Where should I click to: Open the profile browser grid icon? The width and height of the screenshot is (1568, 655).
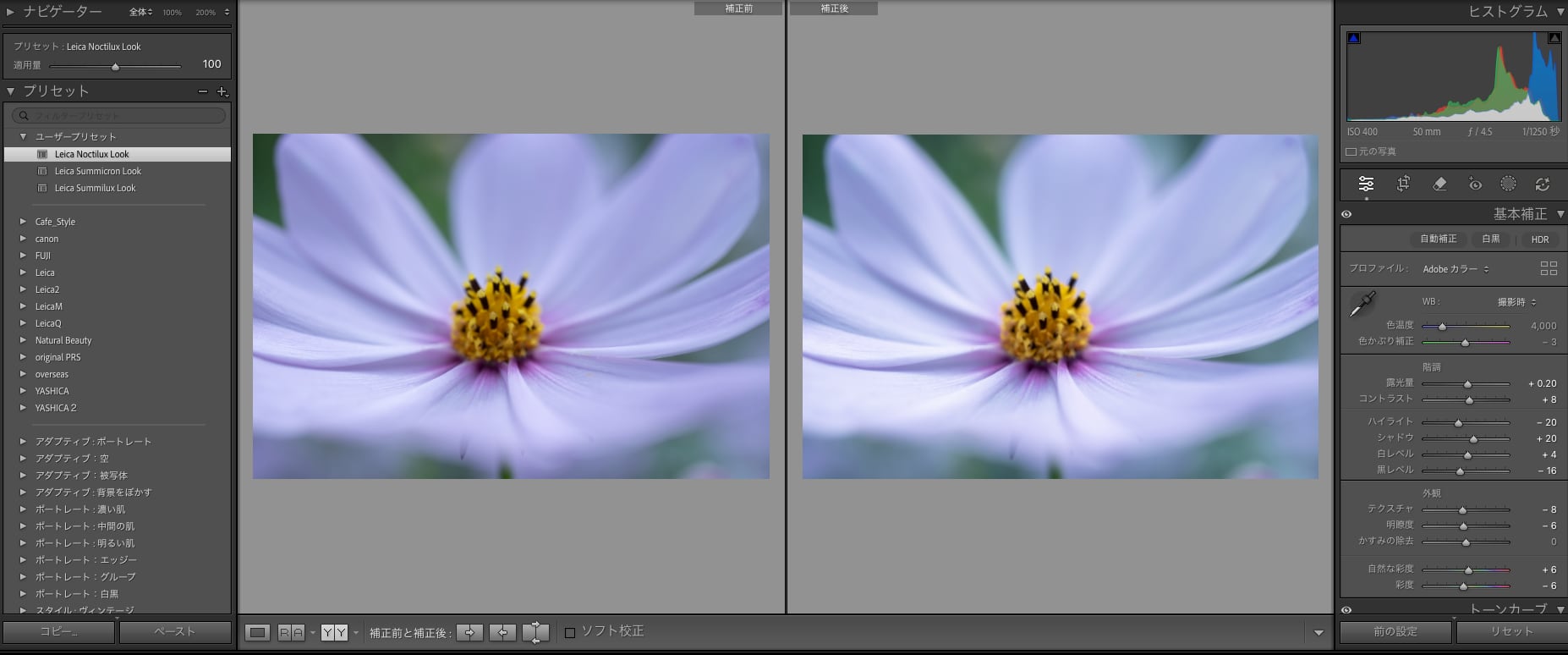point(1549,268)
